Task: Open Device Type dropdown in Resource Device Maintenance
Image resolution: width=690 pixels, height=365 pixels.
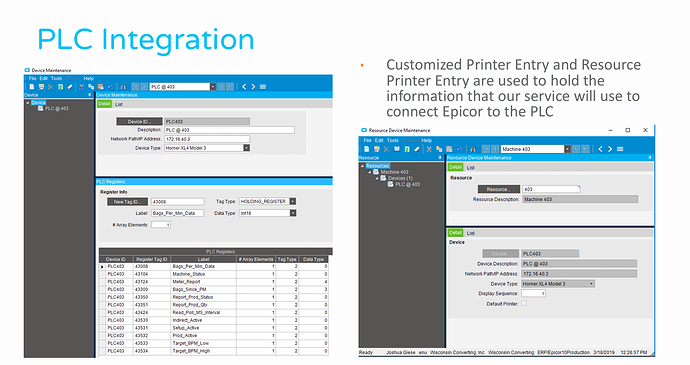Action: click(x=591, y=284)
